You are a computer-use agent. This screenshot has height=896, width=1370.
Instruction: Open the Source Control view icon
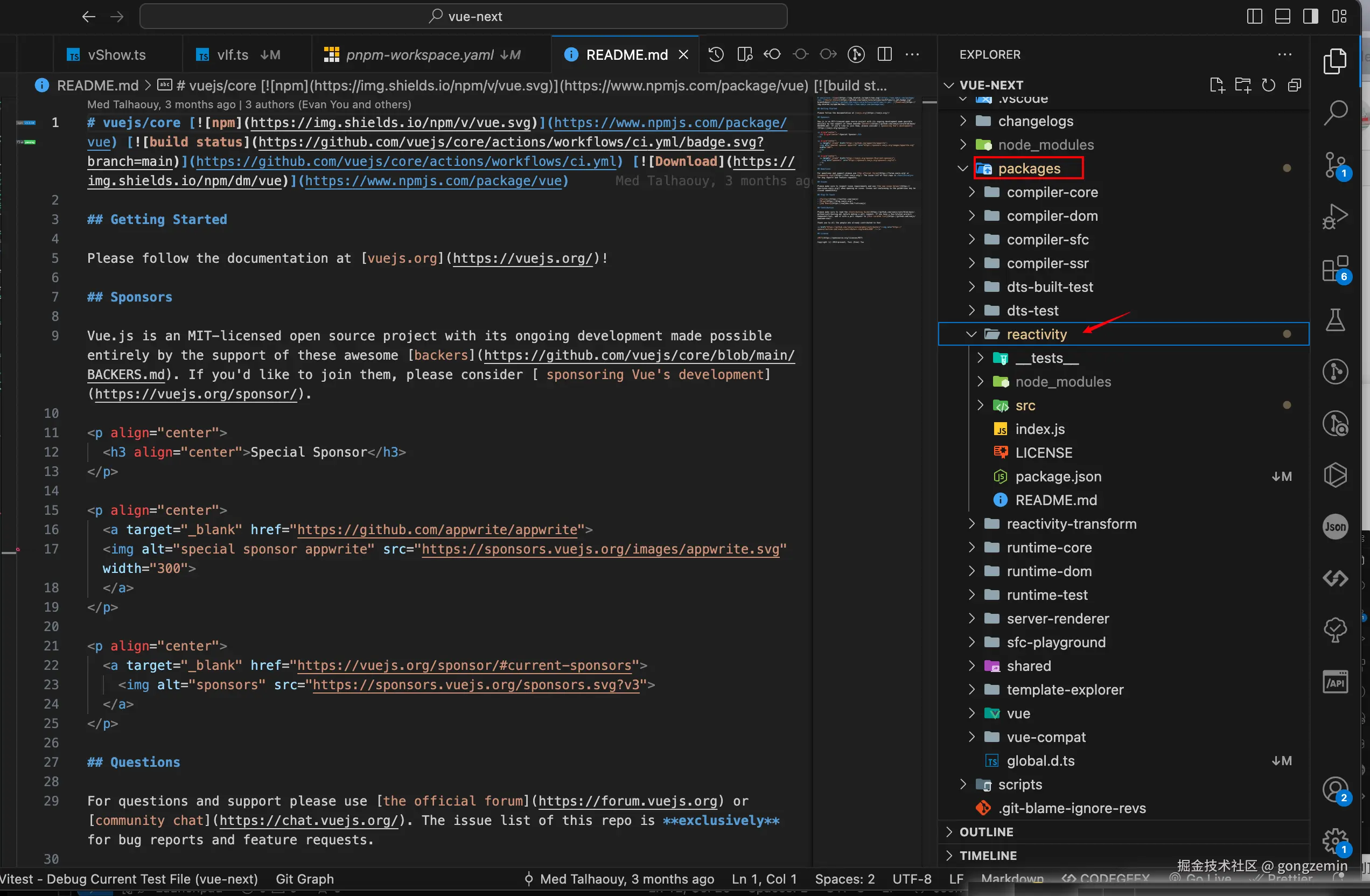(1335, 165)
